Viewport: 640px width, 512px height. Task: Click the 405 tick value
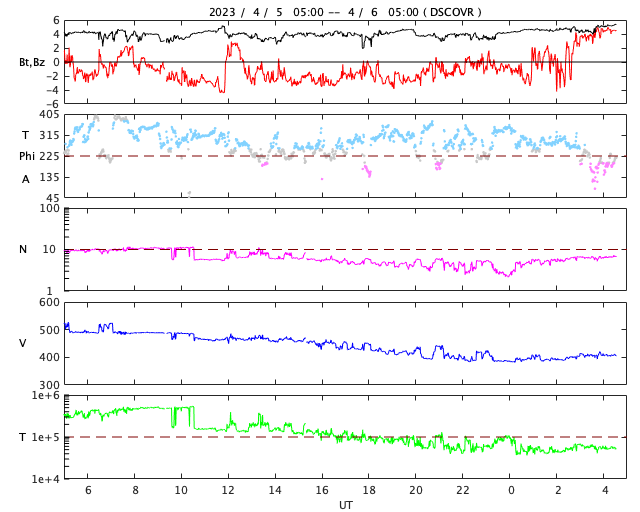[49, 115]
